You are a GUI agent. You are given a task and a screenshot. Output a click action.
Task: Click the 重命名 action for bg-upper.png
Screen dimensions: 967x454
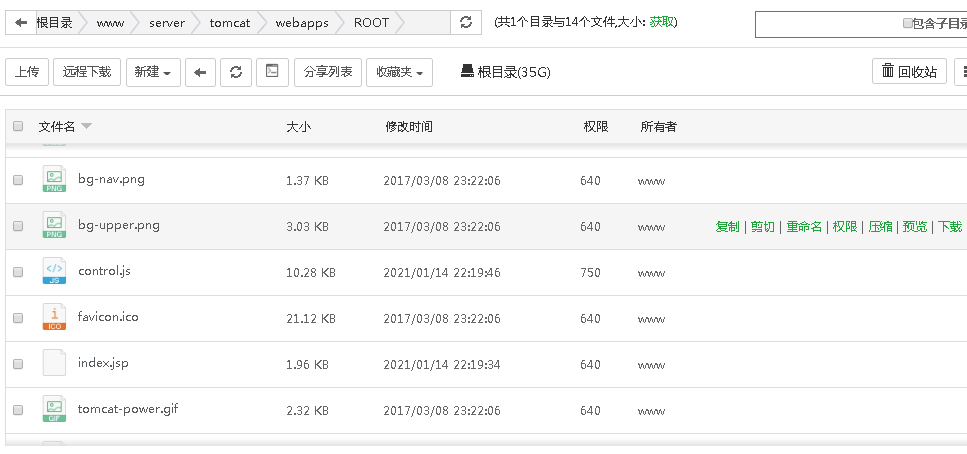click(x=804, y=227)
